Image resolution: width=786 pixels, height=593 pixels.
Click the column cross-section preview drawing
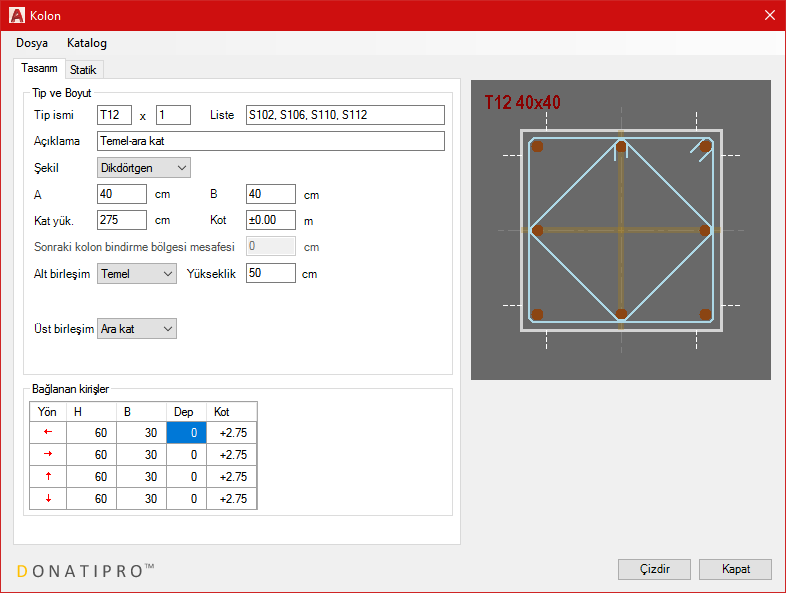(620, 230)
